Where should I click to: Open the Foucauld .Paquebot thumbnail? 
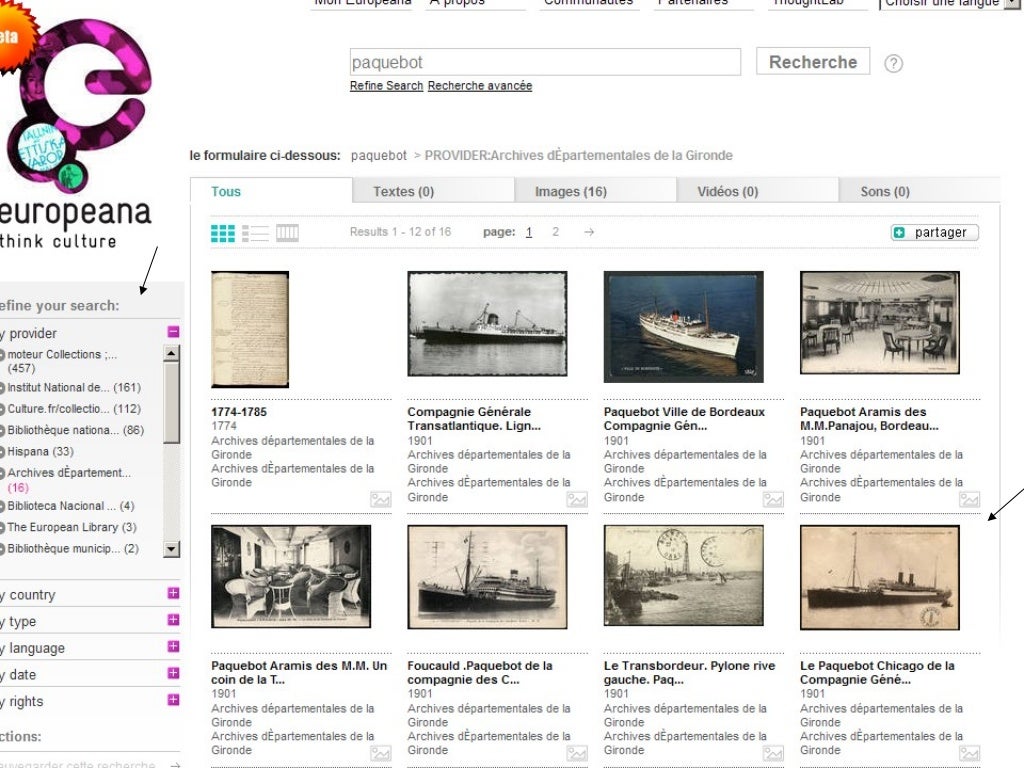click(x=487, y=577)
